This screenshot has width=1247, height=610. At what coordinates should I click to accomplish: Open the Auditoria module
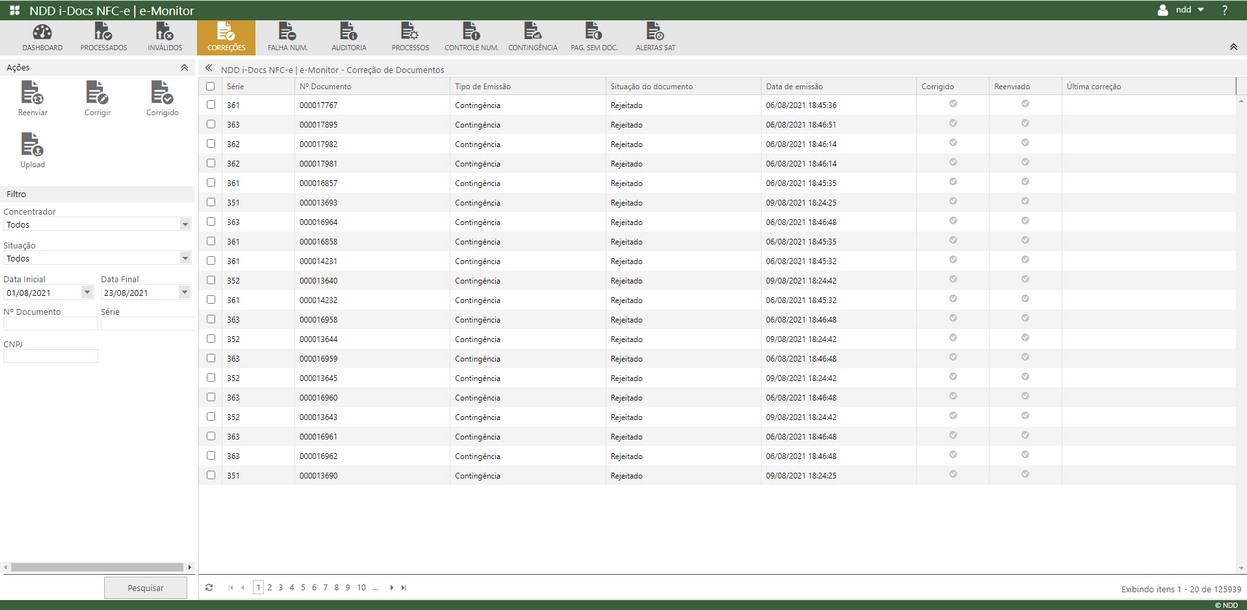click(x=348, y=37)
